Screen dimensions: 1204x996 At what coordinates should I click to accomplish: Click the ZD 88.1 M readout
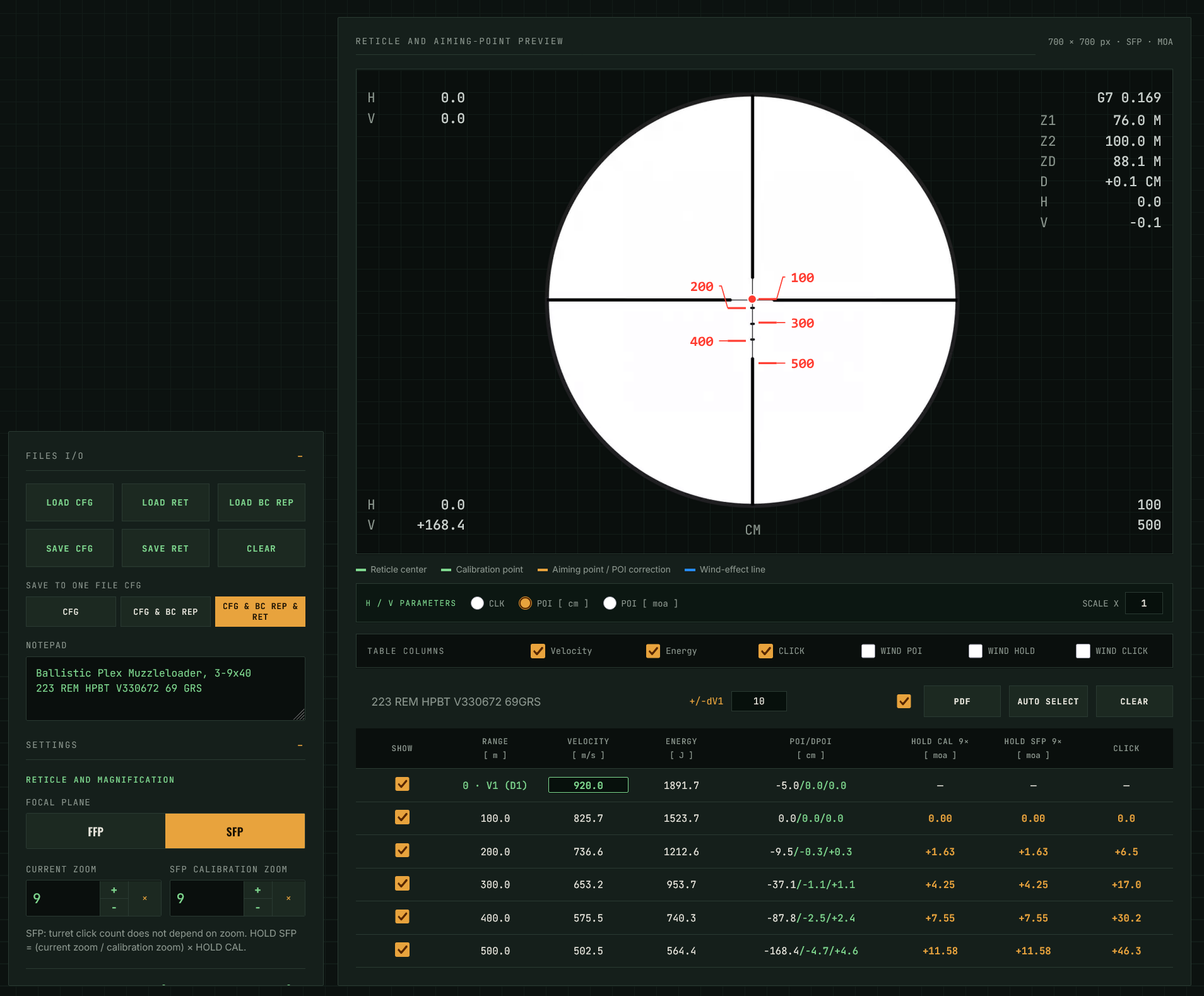tap(1101, 162)
